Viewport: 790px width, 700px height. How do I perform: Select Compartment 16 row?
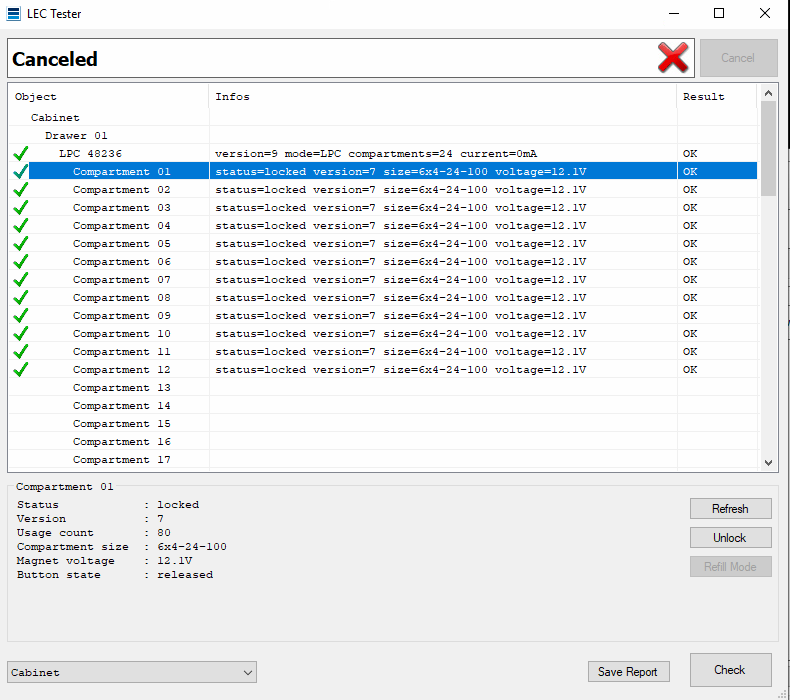[x=383, y=441]
